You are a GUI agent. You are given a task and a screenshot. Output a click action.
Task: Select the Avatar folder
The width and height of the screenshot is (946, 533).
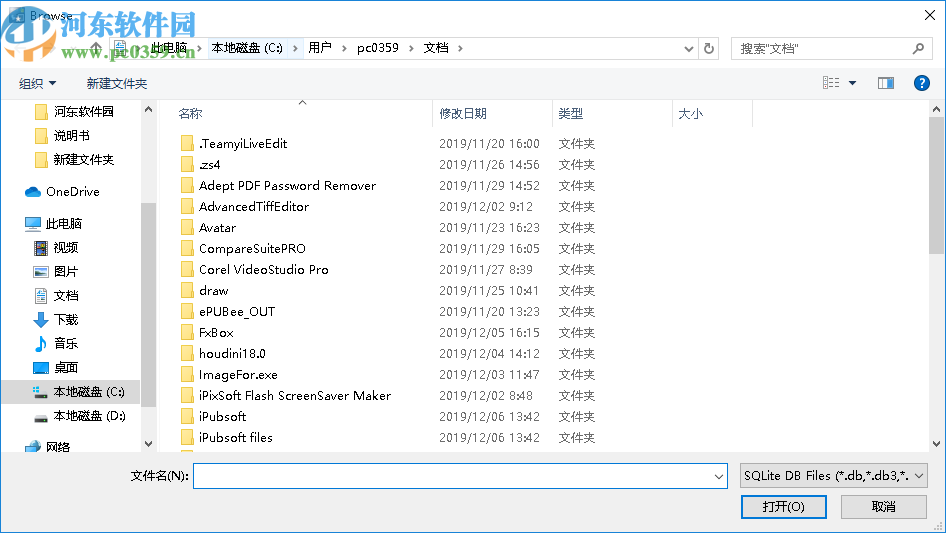pos(208,228)
